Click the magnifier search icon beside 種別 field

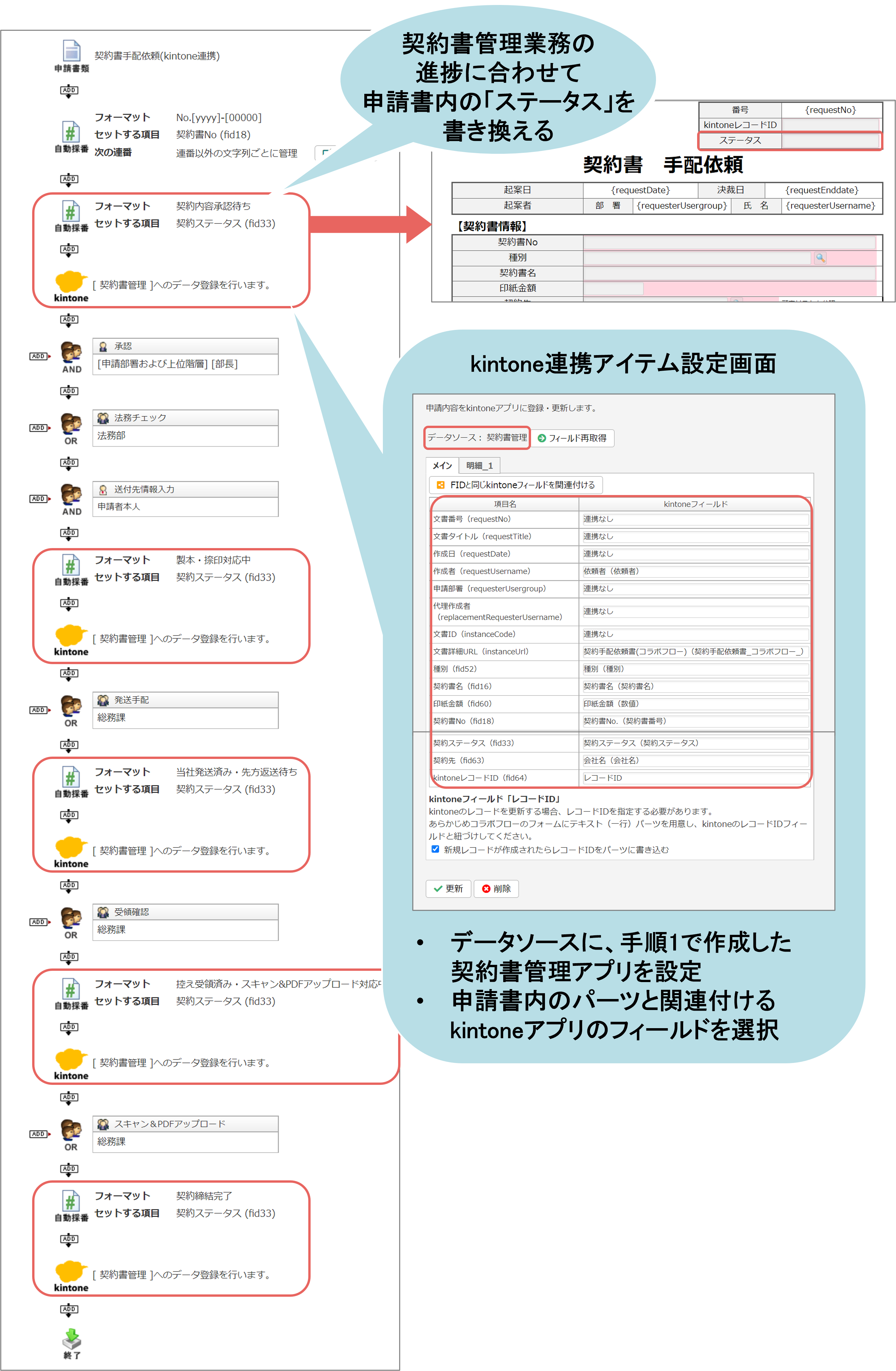coord(820,258)
